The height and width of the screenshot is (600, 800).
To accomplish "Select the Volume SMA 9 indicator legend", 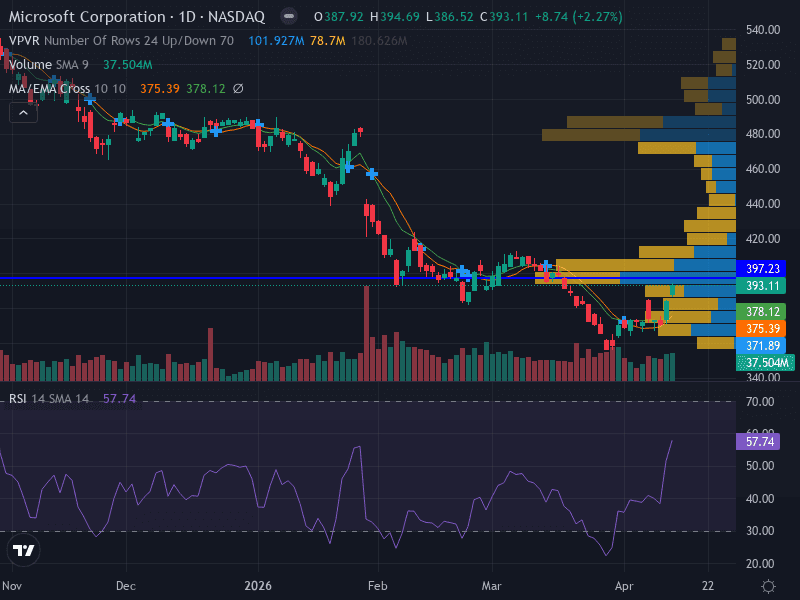I will pos(48,65).
